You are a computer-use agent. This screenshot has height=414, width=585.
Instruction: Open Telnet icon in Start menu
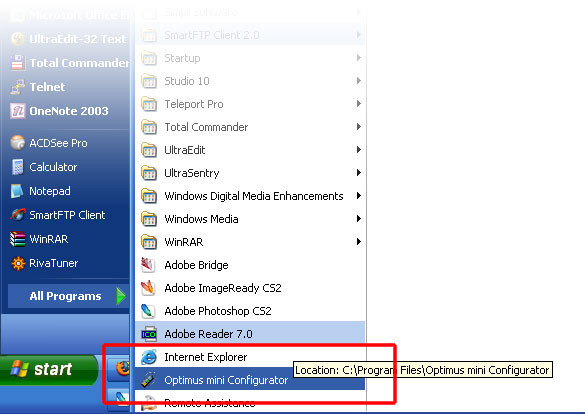18,87
